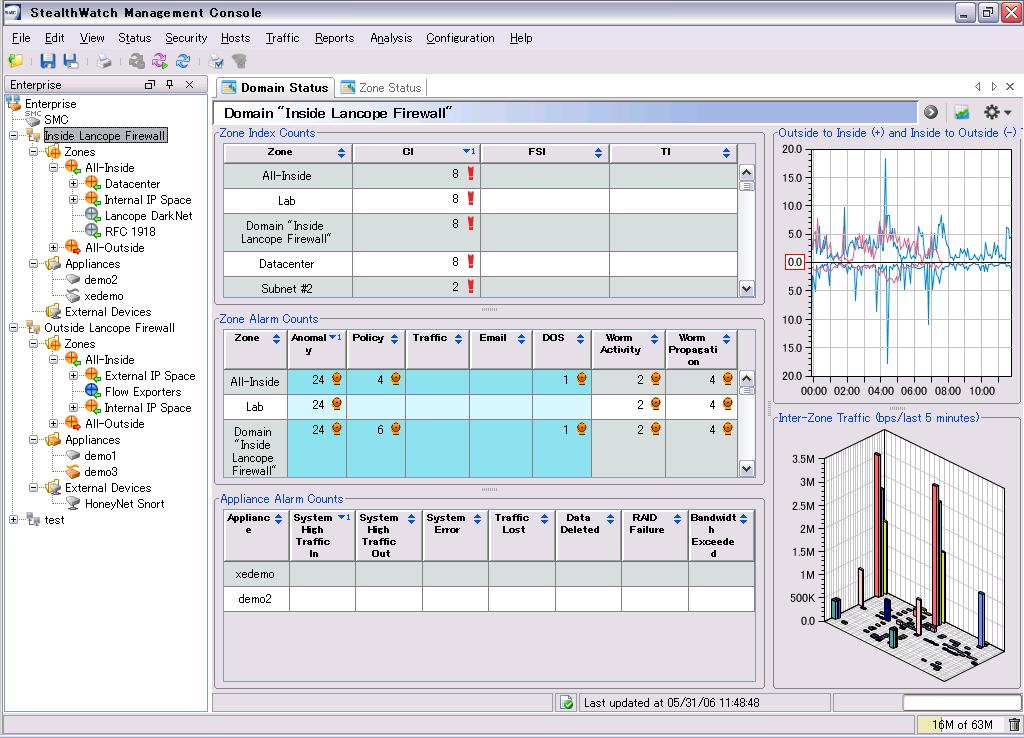Click the blue Refresh arrows icon
Viewport: 1024px width, 738px height.
183,61
